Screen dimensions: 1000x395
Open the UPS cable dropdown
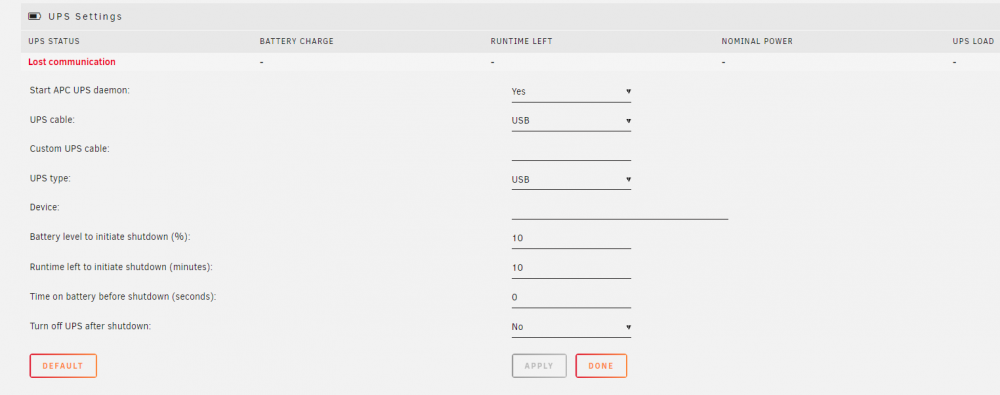coord(571,121)
